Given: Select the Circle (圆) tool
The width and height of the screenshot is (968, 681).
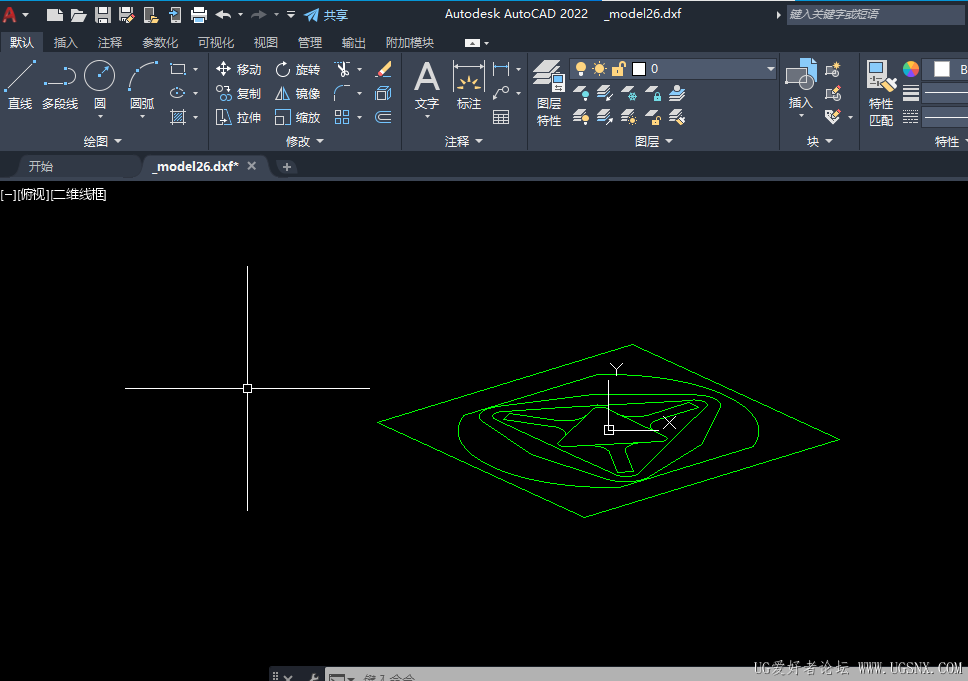Looking at the screenshot, I should pos(99,83).
